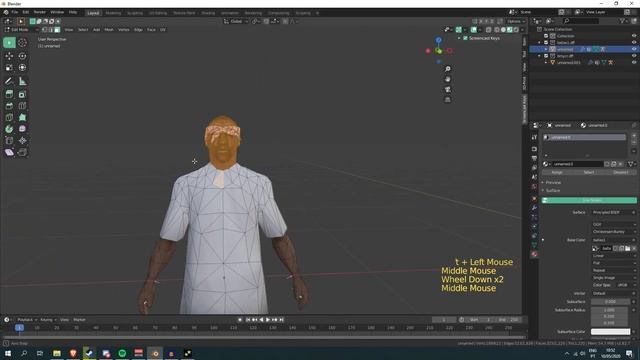The width and height of the screenshot is (640, 360).
Task: Open the Christensen-Burley subsurface method dropdown
Action: pyautogui.click(x=613, y=232)
